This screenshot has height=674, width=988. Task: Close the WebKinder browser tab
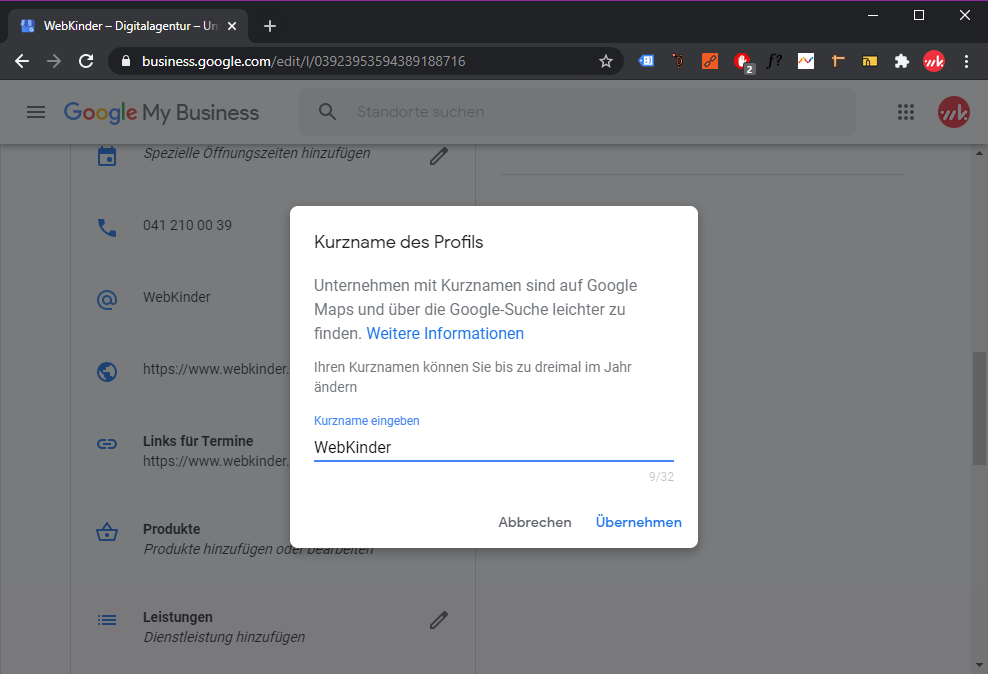pos(232,26)
